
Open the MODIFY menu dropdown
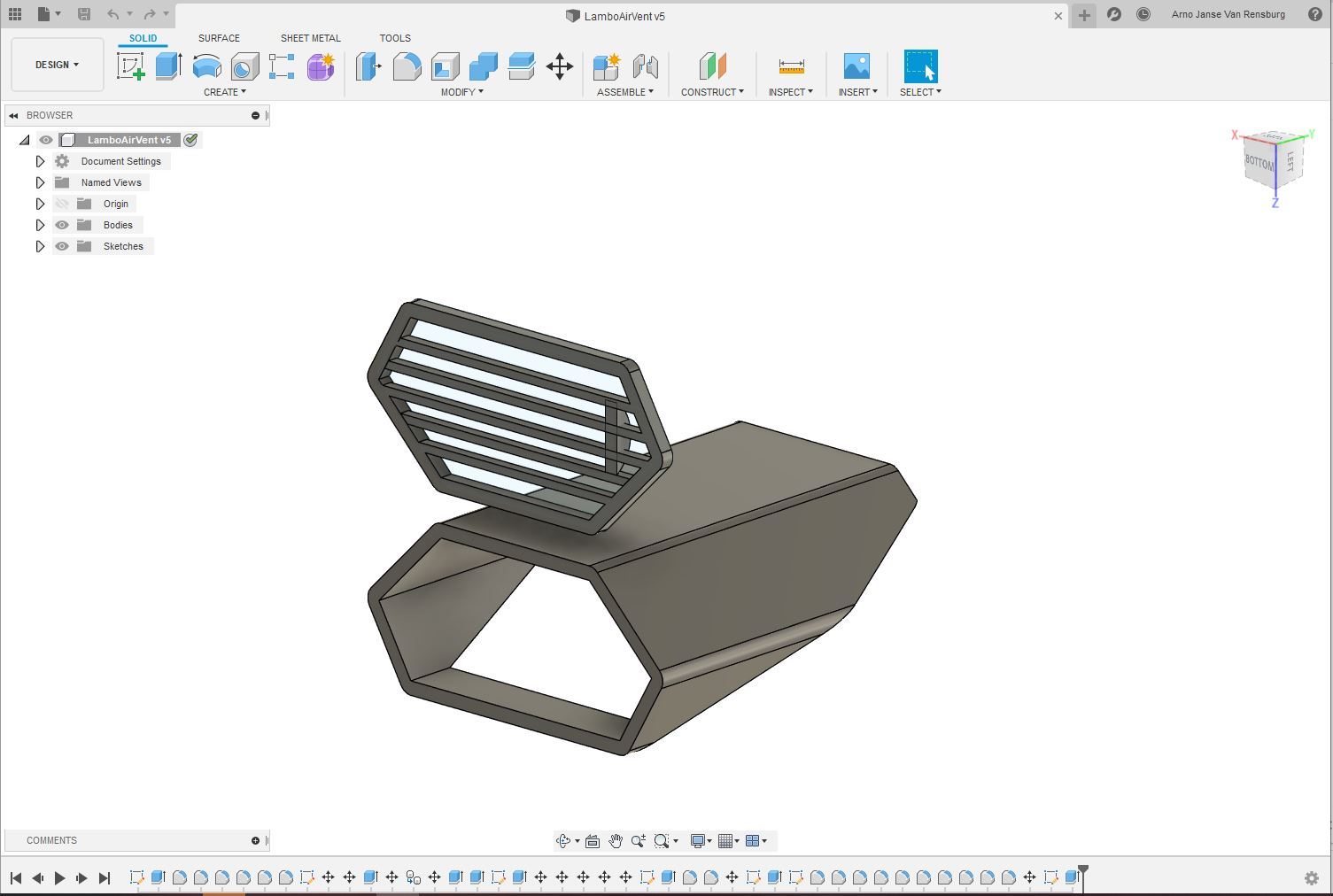pos(462,92)
